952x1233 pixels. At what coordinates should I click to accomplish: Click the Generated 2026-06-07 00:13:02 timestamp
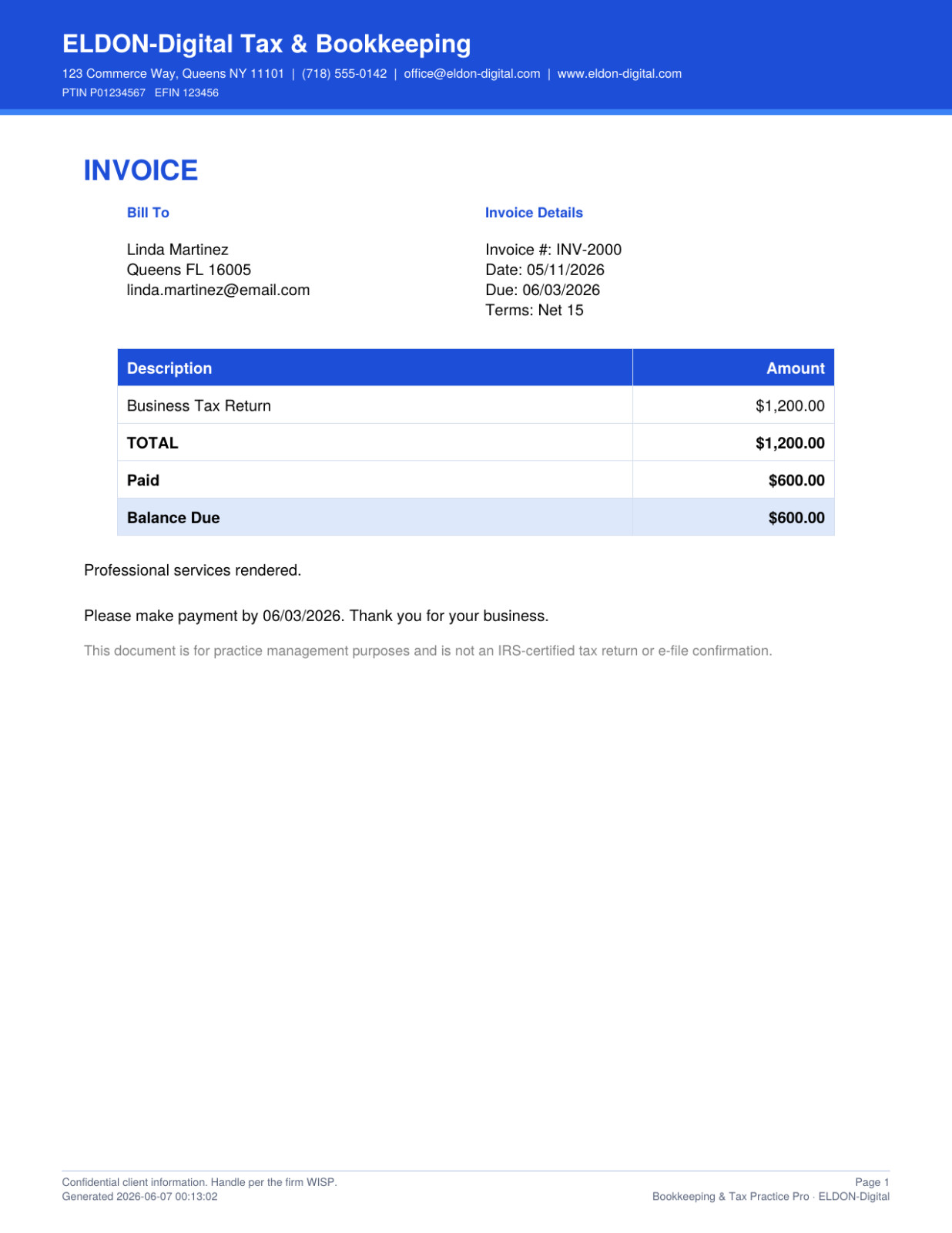click(x=139, y=1197)
